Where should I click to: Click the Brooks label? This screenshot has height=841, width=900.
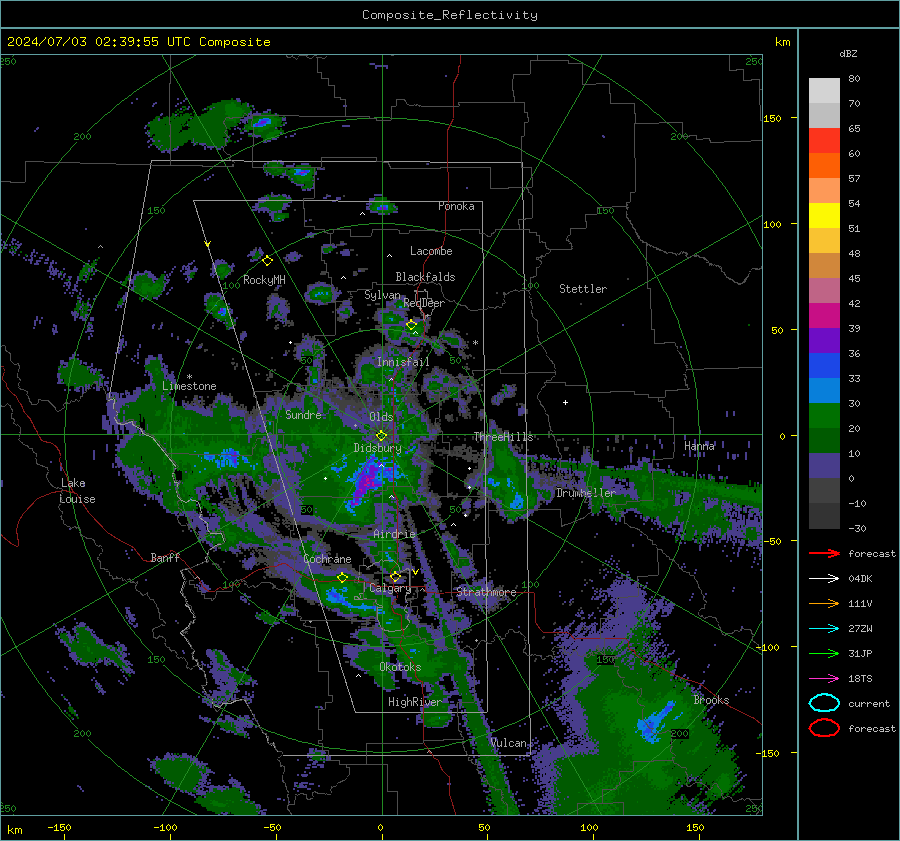[711, 700]
